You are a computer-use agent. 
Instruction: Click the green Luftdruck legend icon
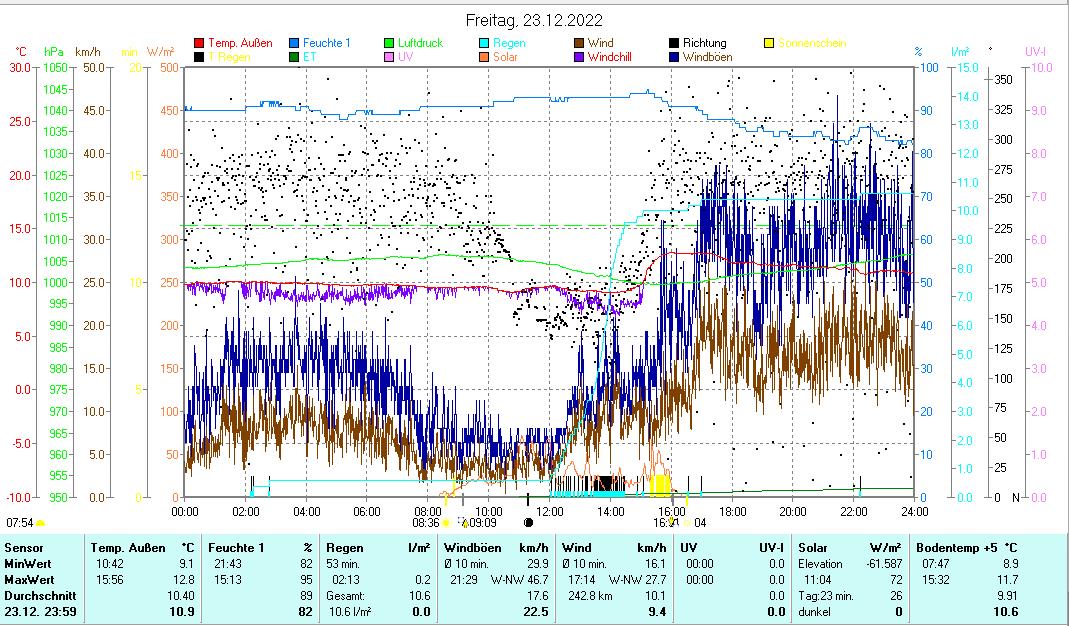389,44
